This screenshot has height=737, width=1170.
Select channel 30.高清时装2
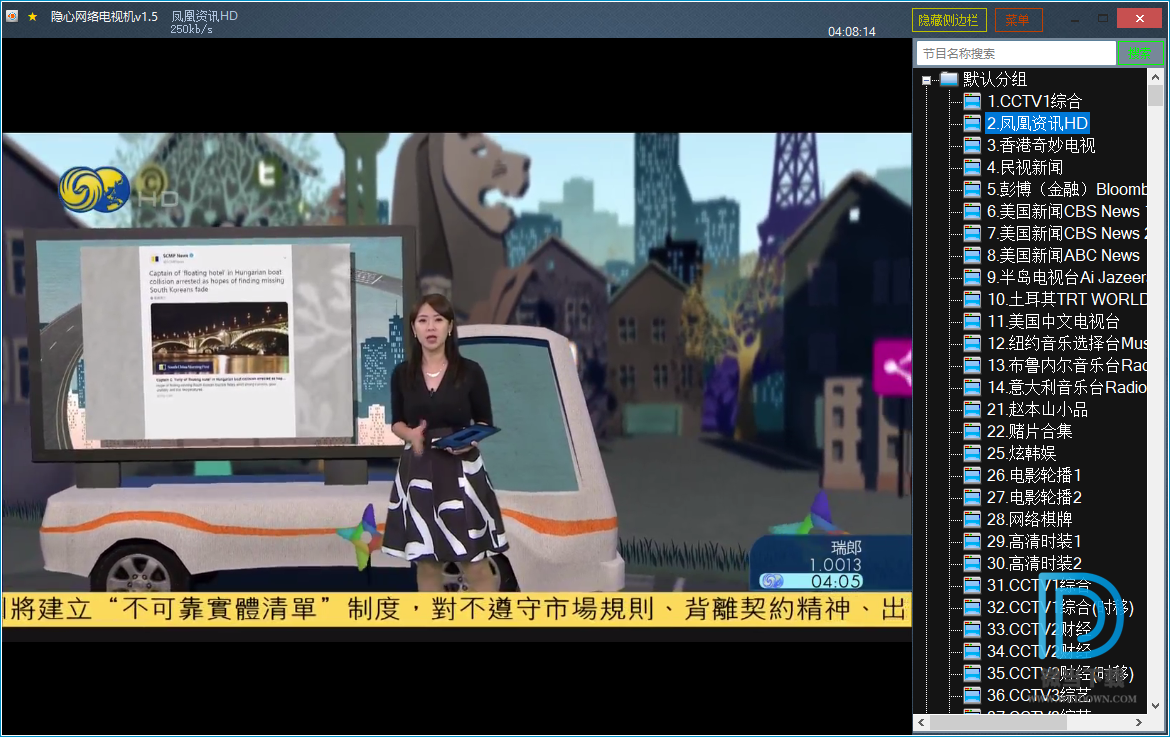point(1034,563)
